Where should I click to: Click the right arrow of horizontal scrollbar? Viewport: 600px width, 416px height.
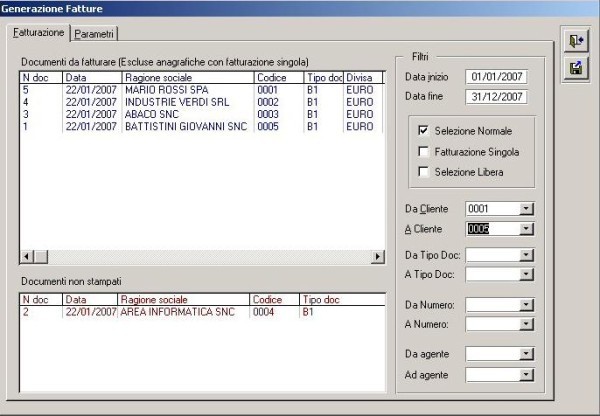pos(378,256)
